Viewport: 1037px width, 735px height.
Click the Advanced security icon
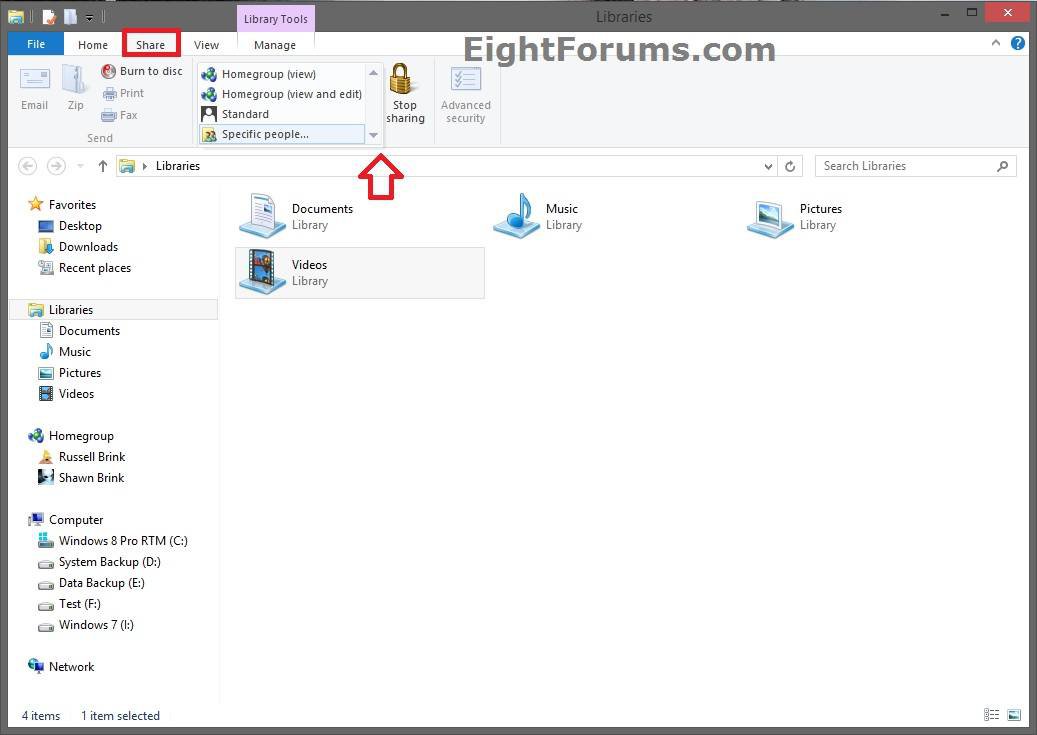pyautogui.click(x=465, y=81)
